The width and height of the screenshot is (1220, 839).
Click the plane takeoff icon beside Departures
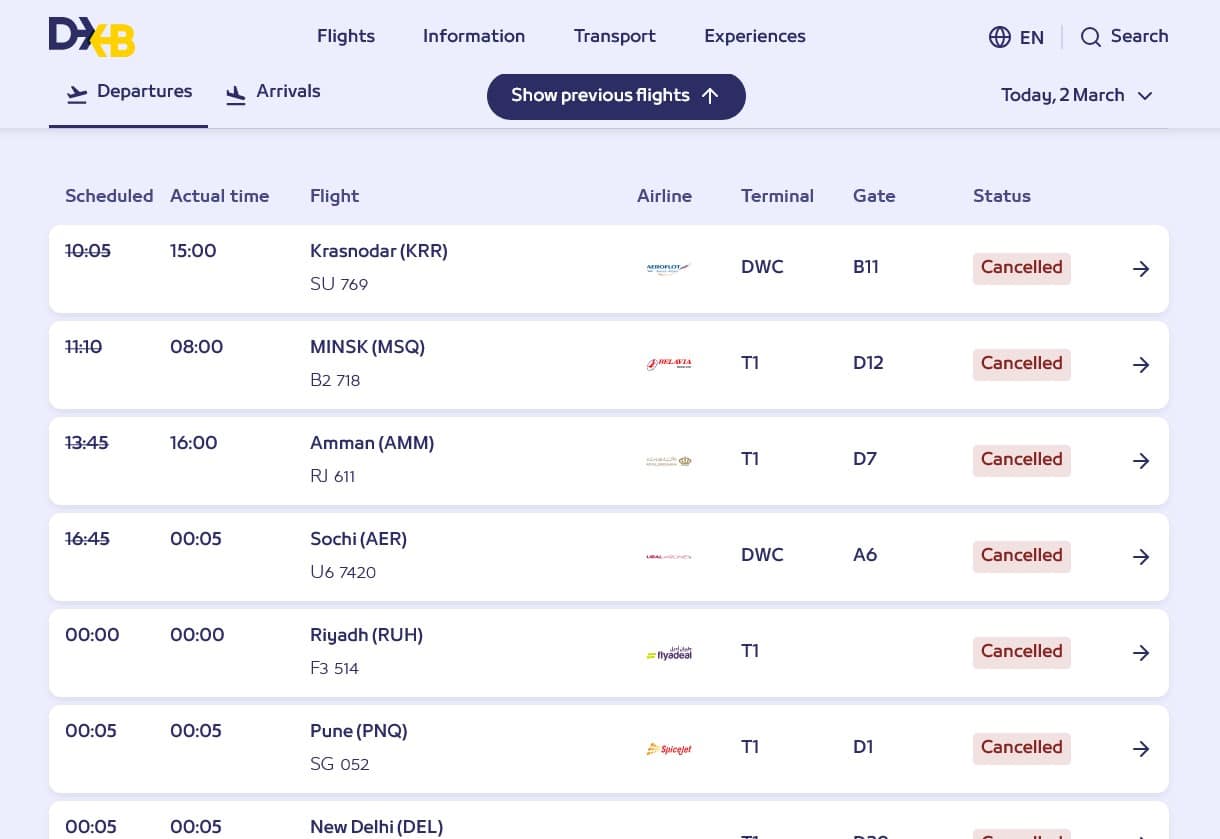click(x=77, y=94)
